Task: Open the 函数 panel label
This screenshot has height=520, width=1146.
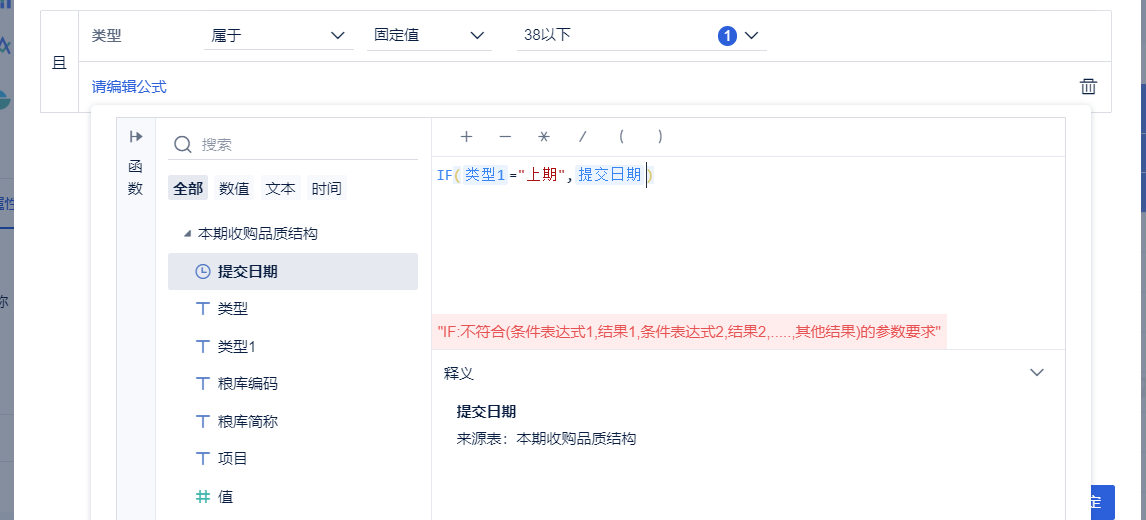Action: (x=136, y=178)
